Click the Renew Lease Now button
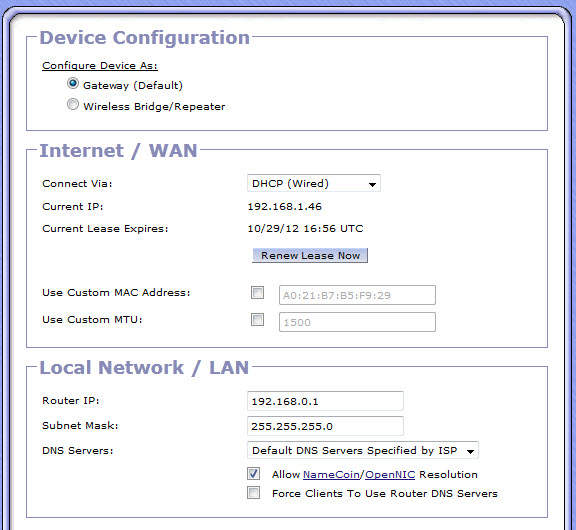 pos(310,256)
